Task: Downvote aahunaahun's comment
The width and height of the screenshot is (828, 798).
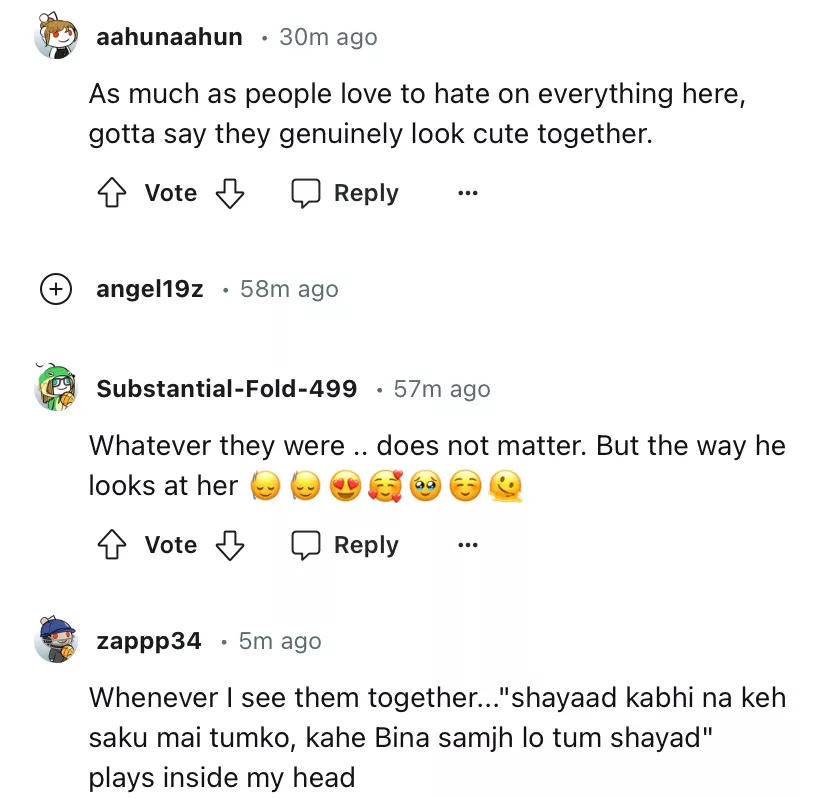Action: click(x=231, y=193)
